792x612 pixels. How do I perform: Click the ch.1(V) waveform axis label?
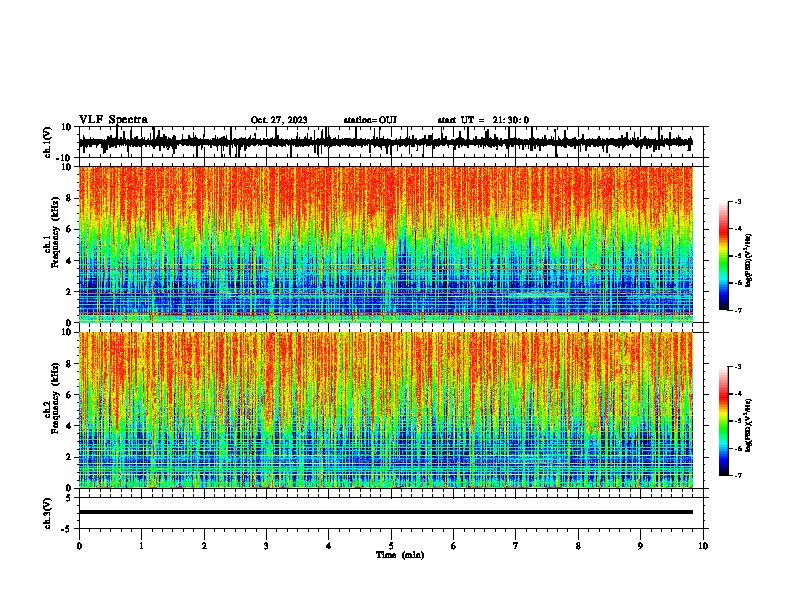tap(48, 142)
